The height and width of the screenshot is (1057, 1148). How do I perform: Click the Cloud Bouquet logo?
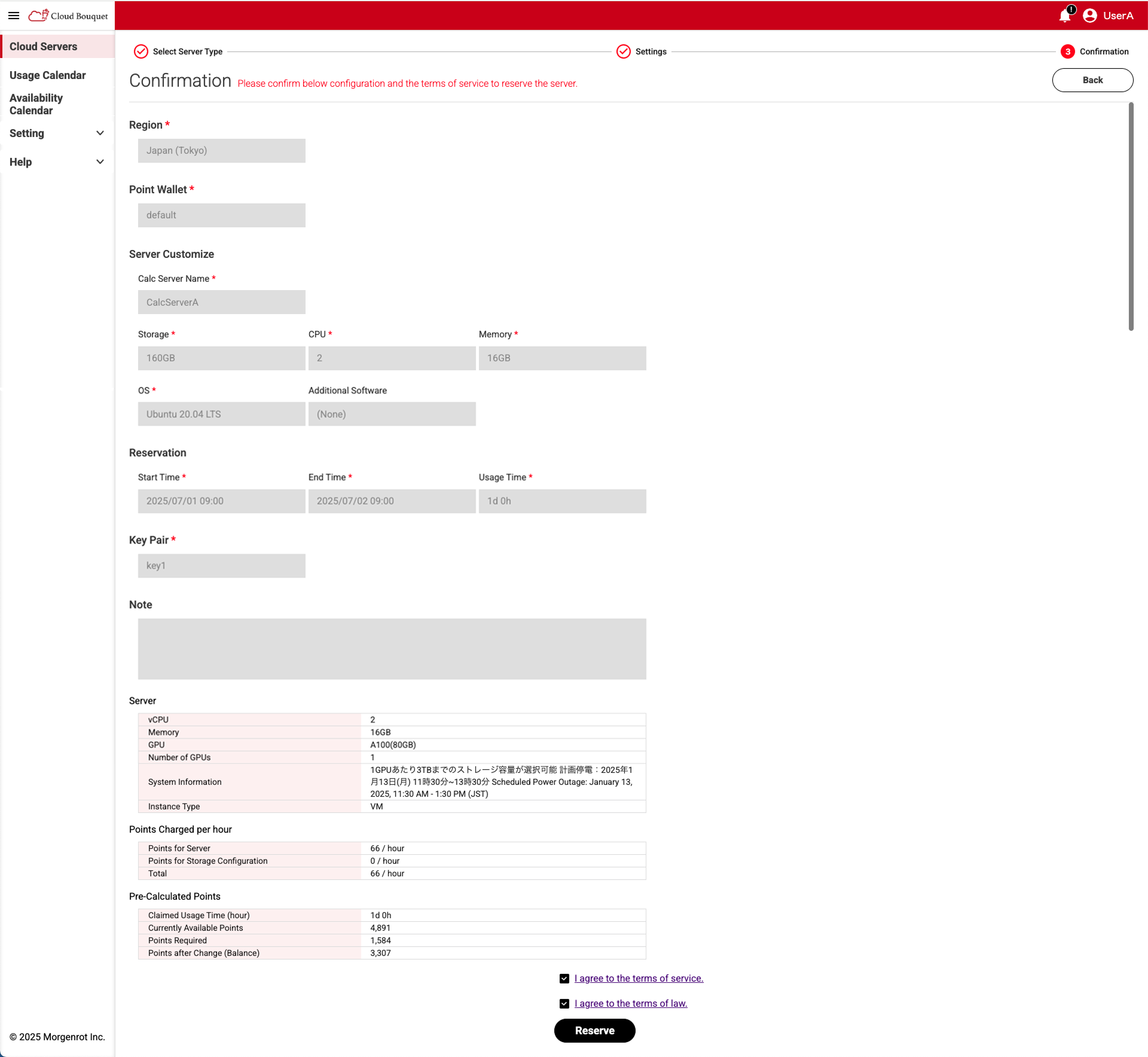pyautogui.click(x=68, y=16)
